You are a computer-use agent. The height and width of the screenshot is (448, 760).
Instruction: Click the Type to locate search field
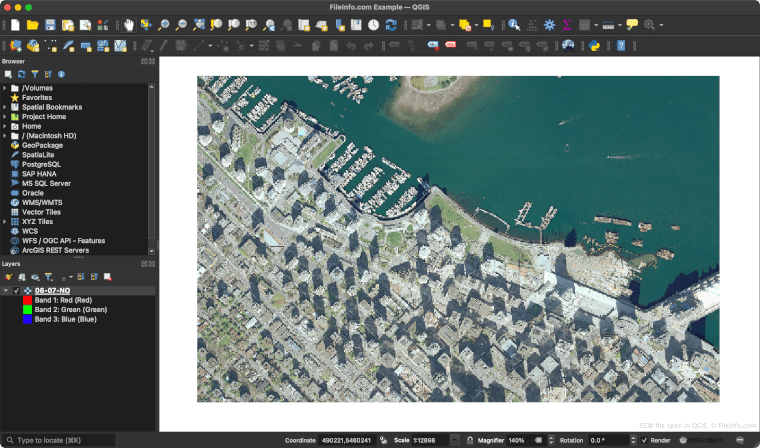coord(60,440)
